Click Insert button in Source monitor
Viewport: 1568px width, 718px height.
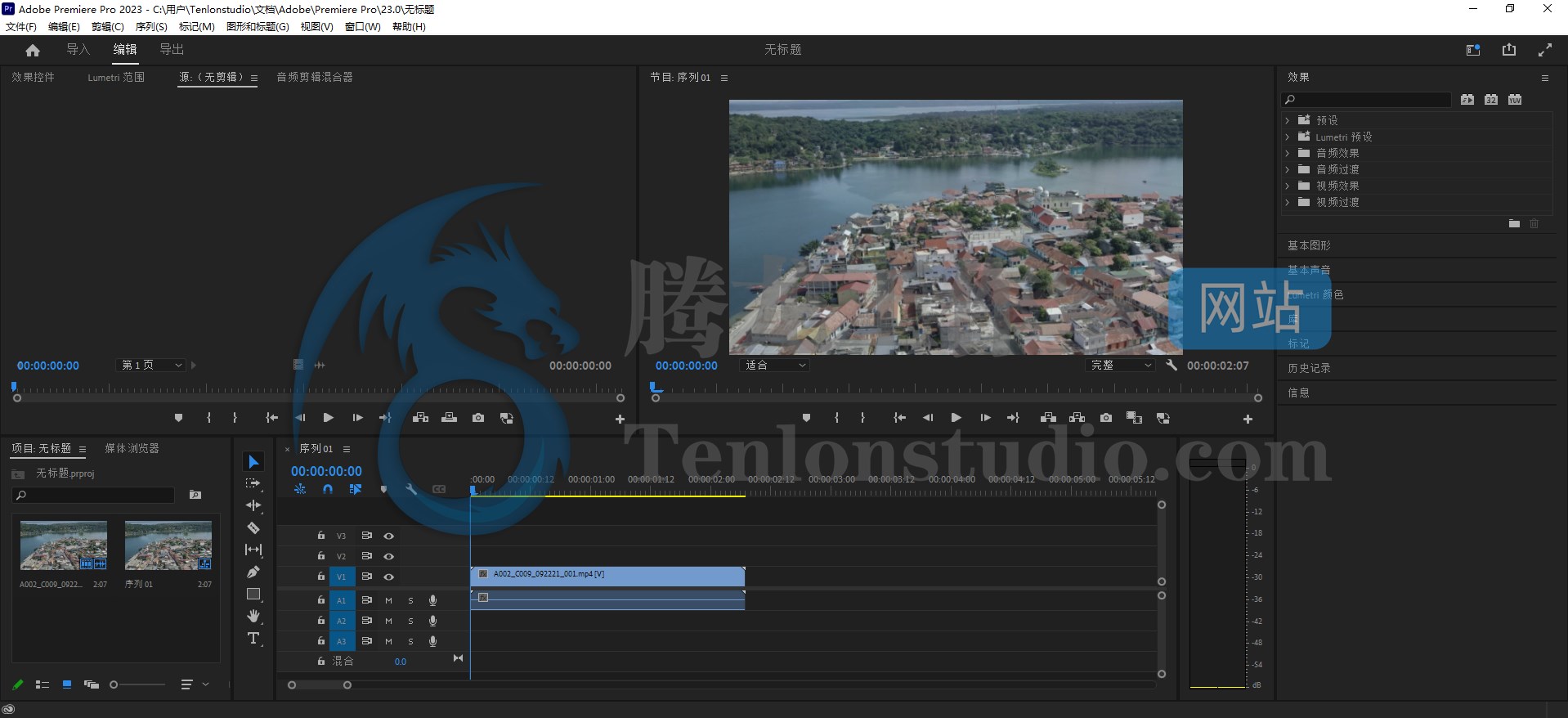(x=420, y=418)
